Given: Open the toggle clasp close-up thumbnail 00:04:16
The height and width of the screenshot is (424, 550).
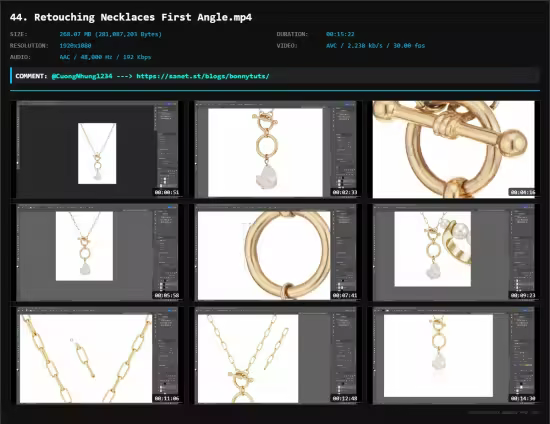Looking at the screenshot, I should tap(454, 149).
